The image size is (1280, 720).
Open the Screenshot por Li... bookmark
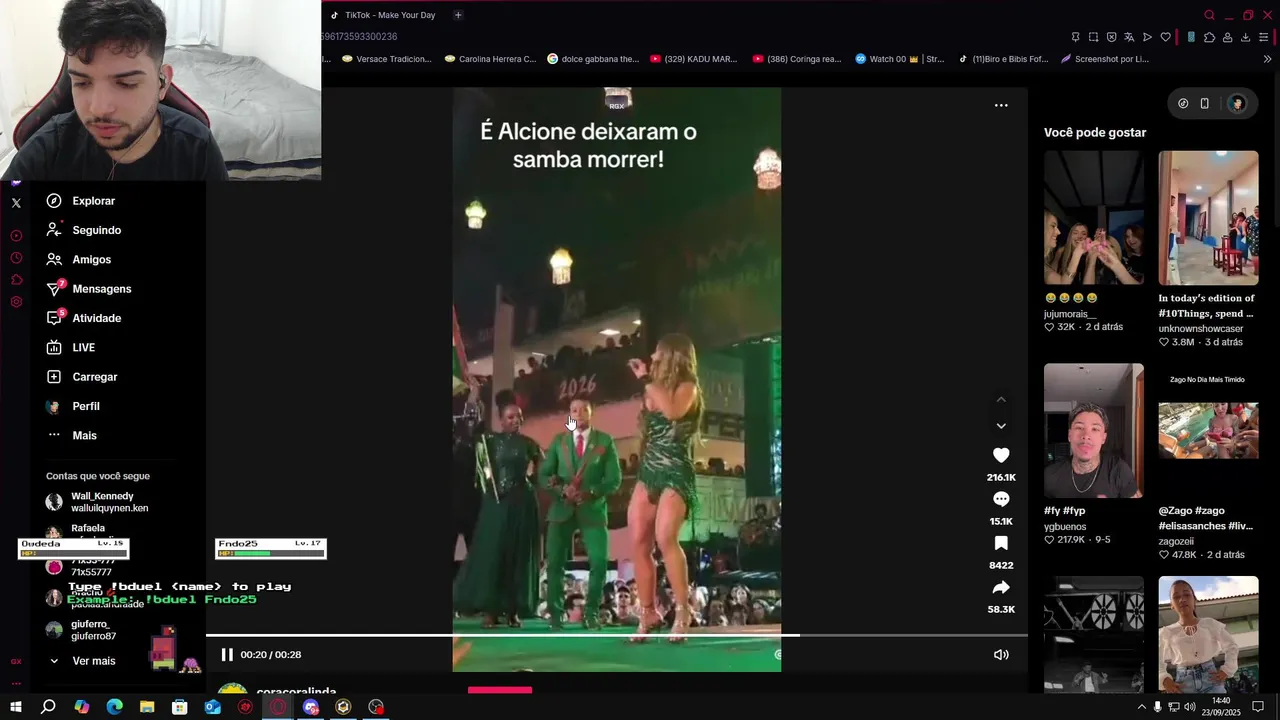[1105, 59]
